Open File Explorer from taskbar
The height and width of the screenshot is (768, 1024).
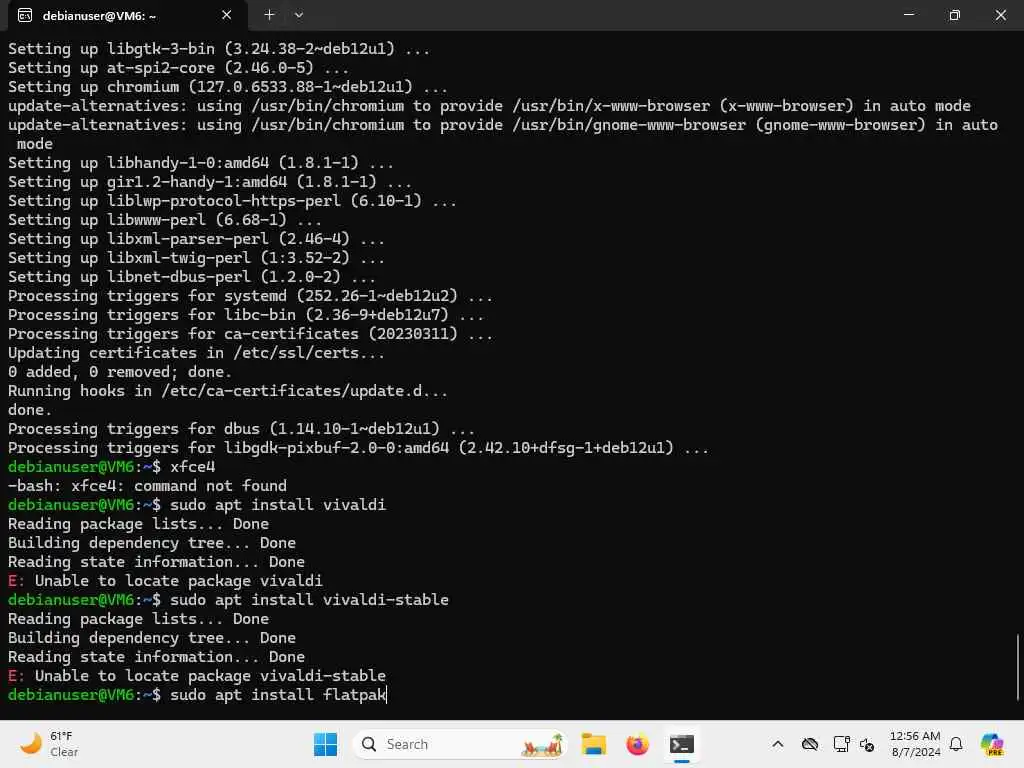point(594,744)
